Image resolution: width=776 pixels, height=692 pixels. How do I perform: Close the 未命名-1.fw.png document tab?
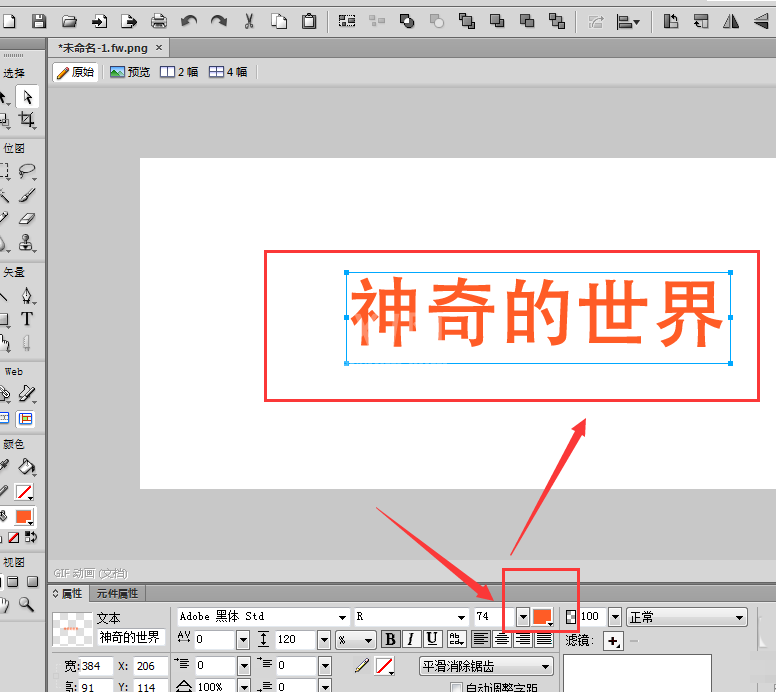pos(159,48)
